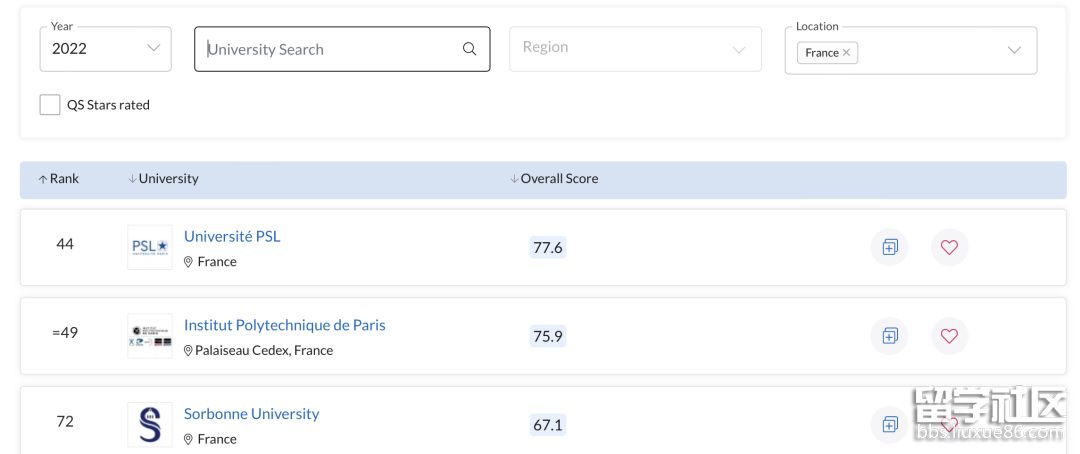
Task: Open Institut Polytechnique de Paris link
Action: tap(284, 325)
